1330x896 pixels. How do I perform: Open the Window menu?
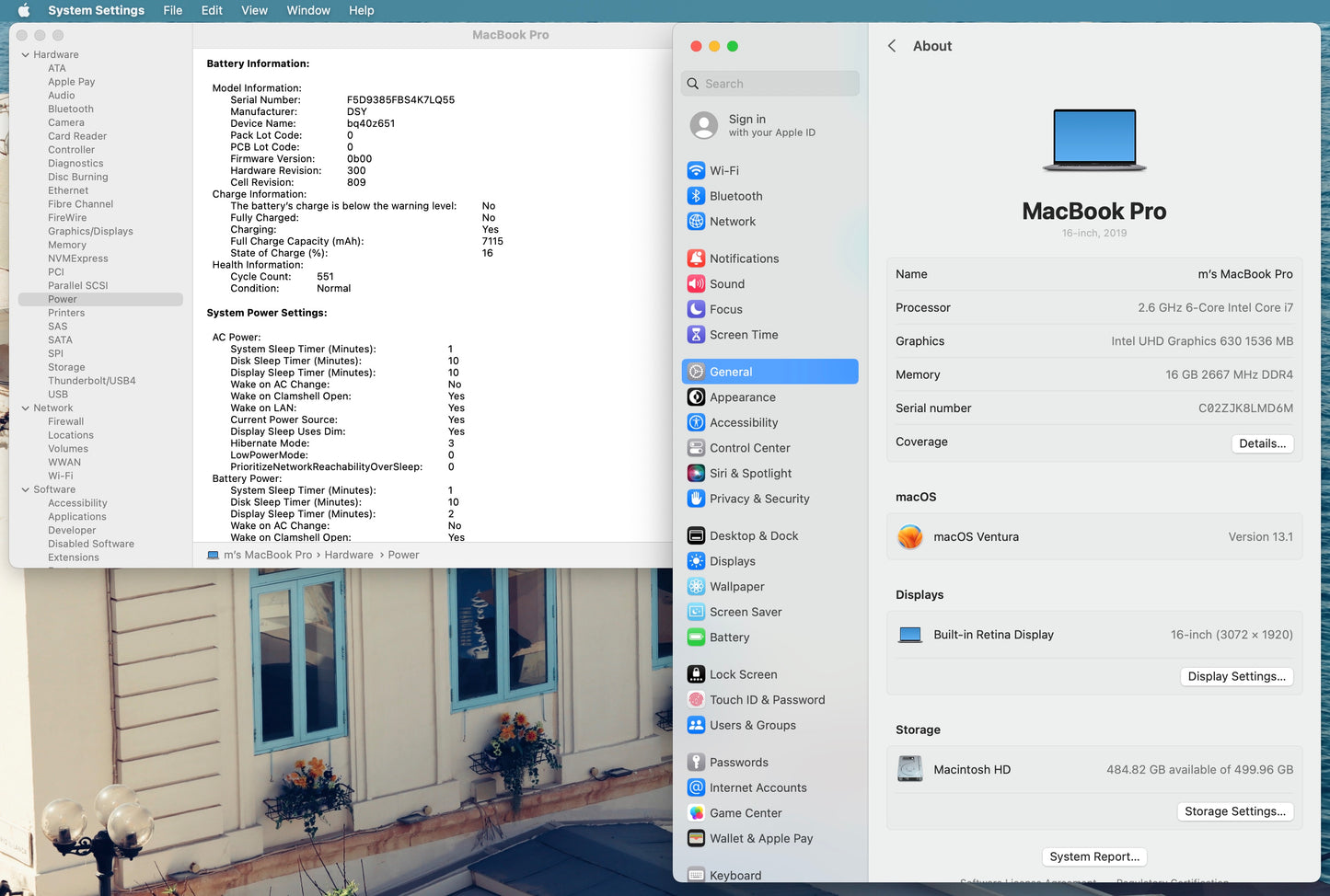click(307, 10)
